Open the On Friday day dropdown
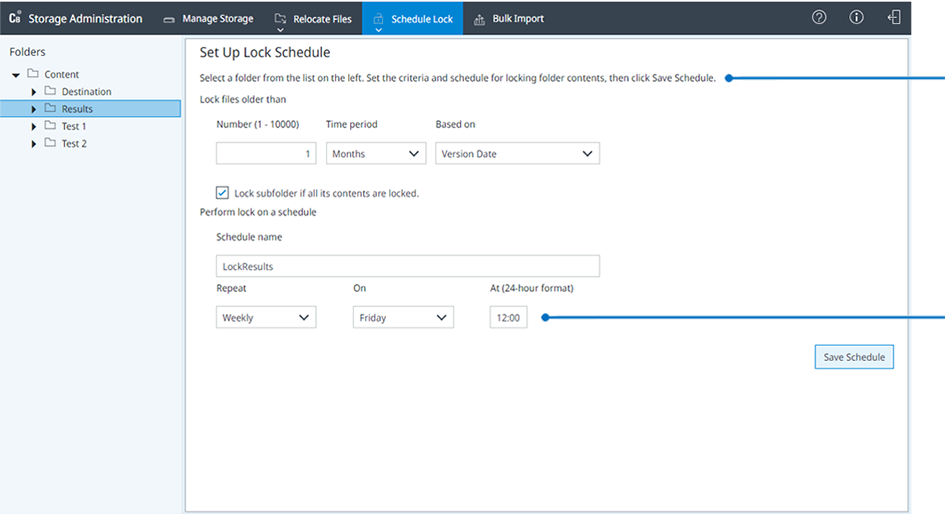The image size is (945, 514). click(403, 318)
